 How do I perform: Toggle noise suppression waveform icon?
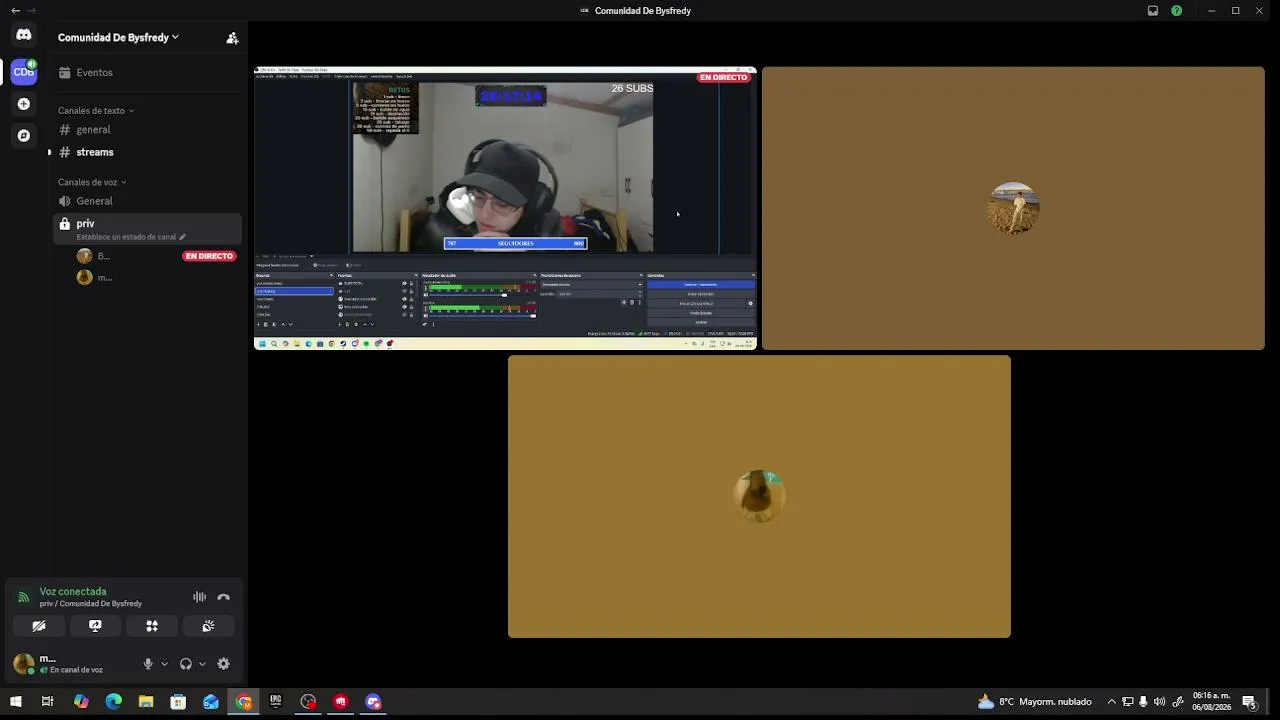click(199, 597)
